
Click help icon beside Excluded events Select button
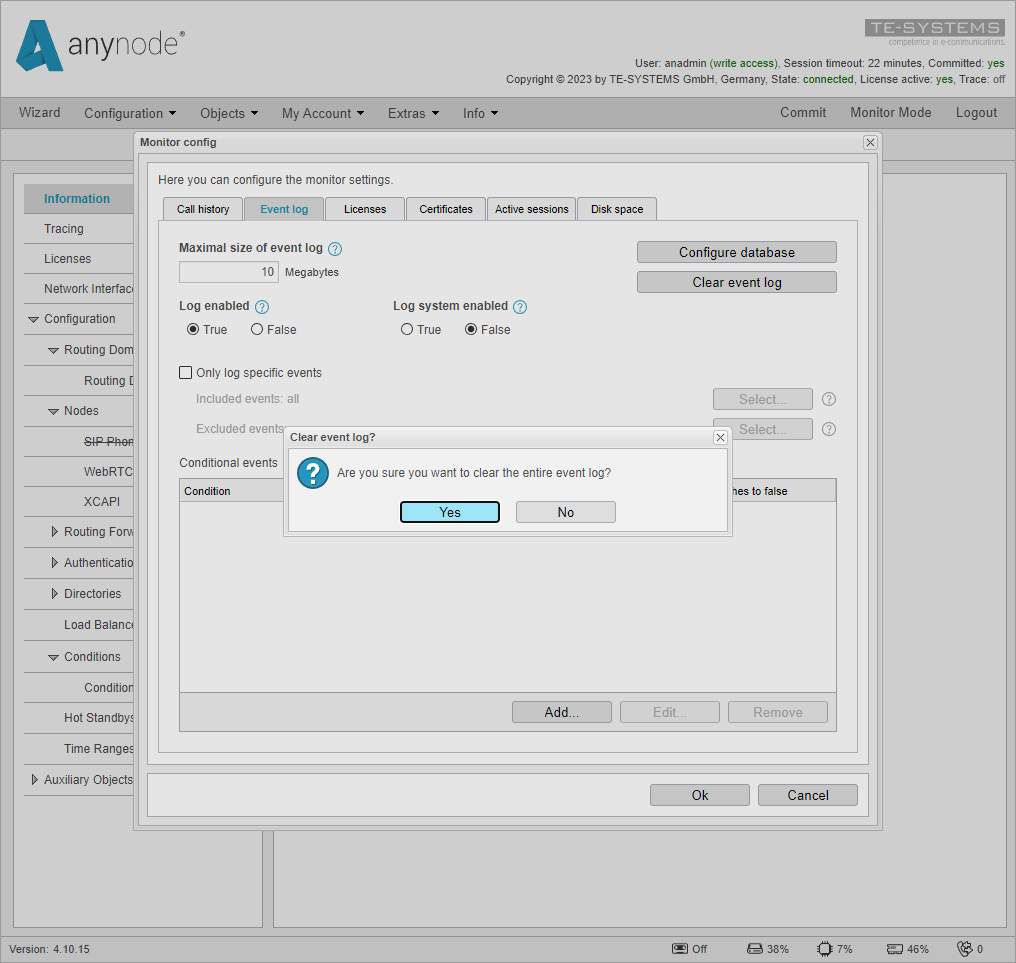click(x=828, y=428)
